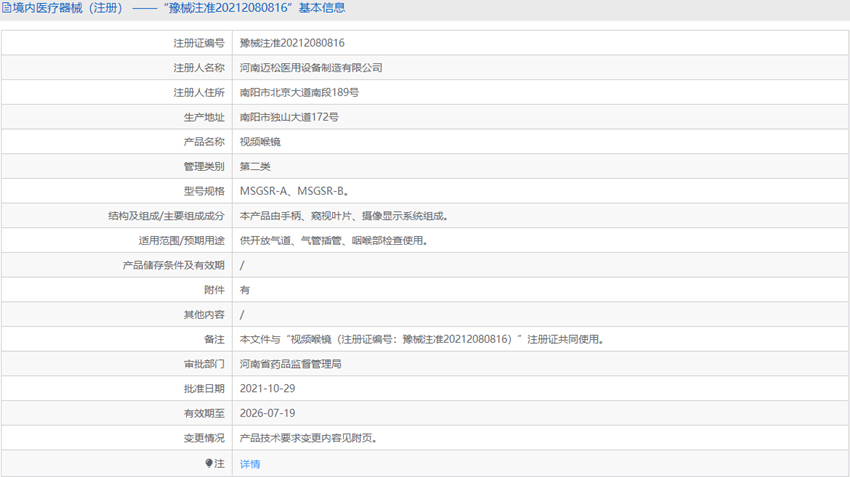Click the expiry date 2026-07-19

267,414
